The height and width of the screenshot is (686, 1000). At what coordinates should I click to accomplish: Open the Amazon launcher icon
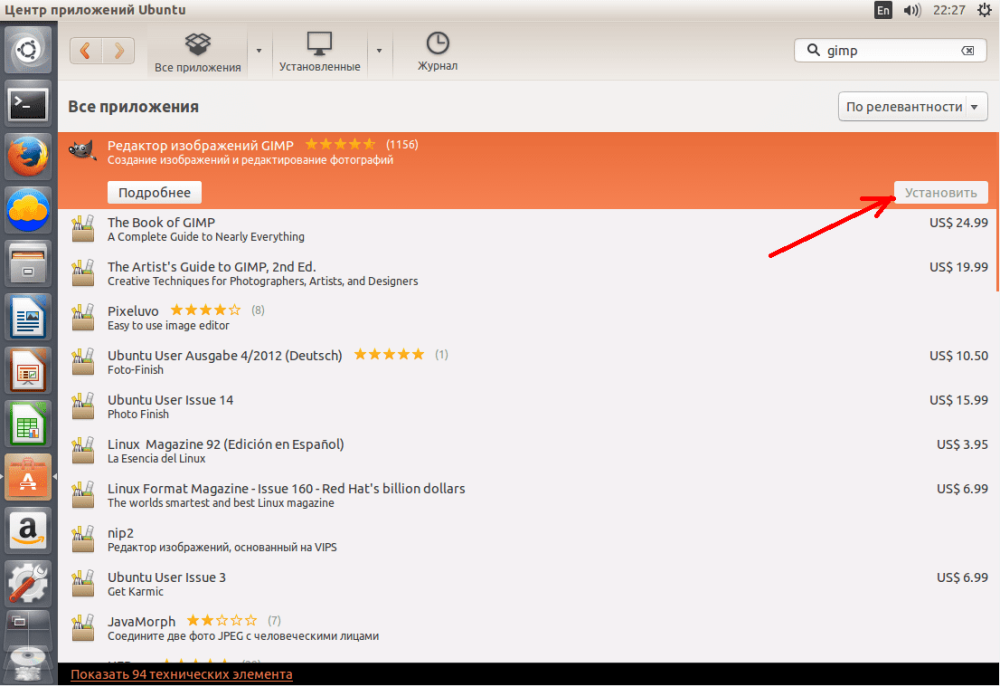point(27,530)
